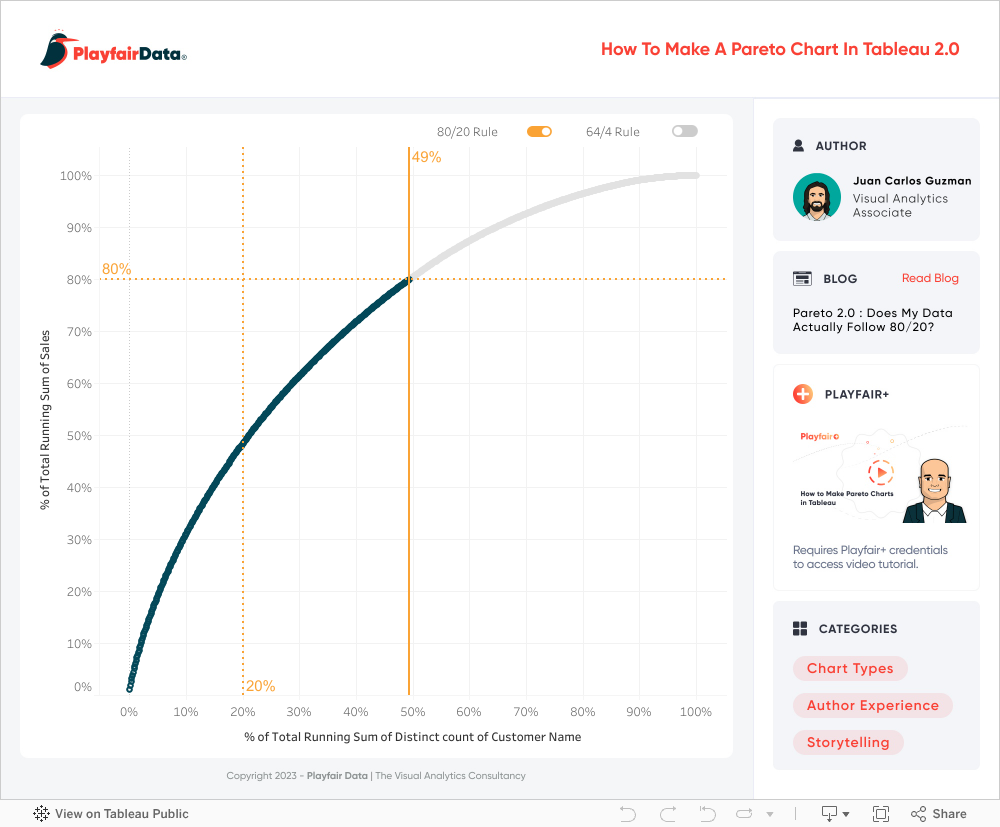Viewport: 1000px width, 827px height.
Task: Click Juan Carlos Guzman's author avatar
Action: click(817, 197)
